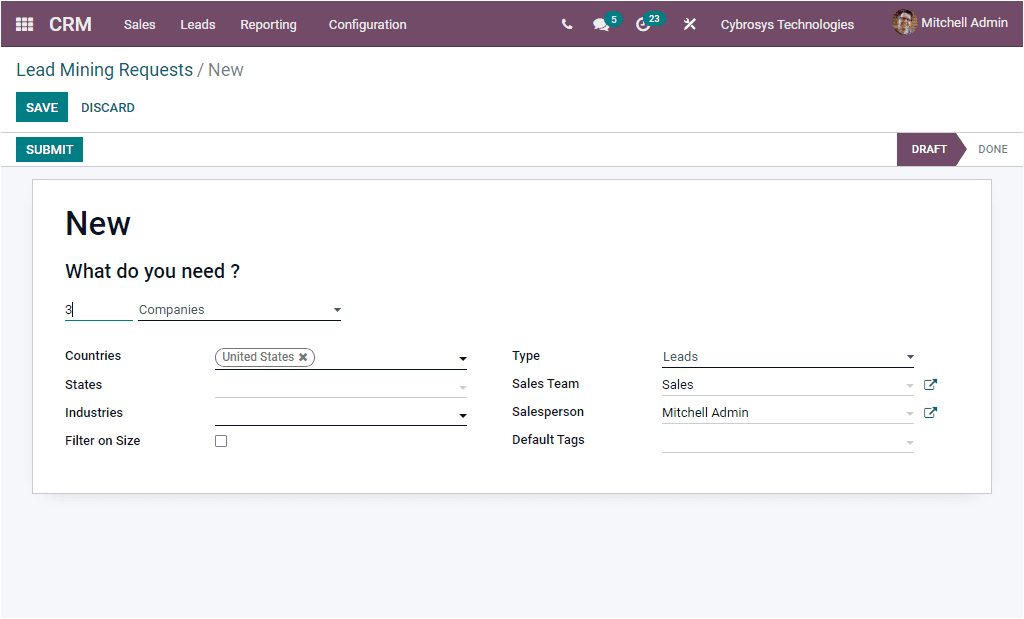This screenshot has width=1024, height=619.
Task: Remove the United States country tag
Action: [x=303, y=357]
